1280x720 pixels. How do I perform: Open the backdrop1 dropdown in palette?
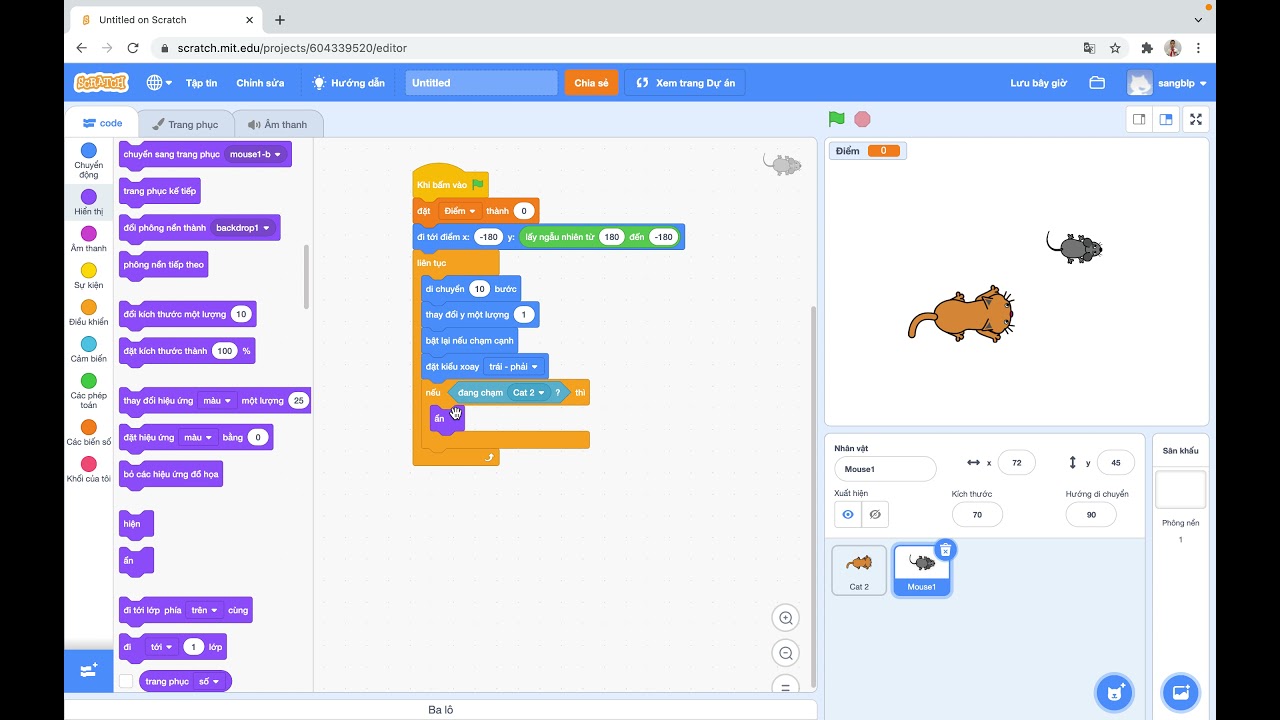(242, 228)
